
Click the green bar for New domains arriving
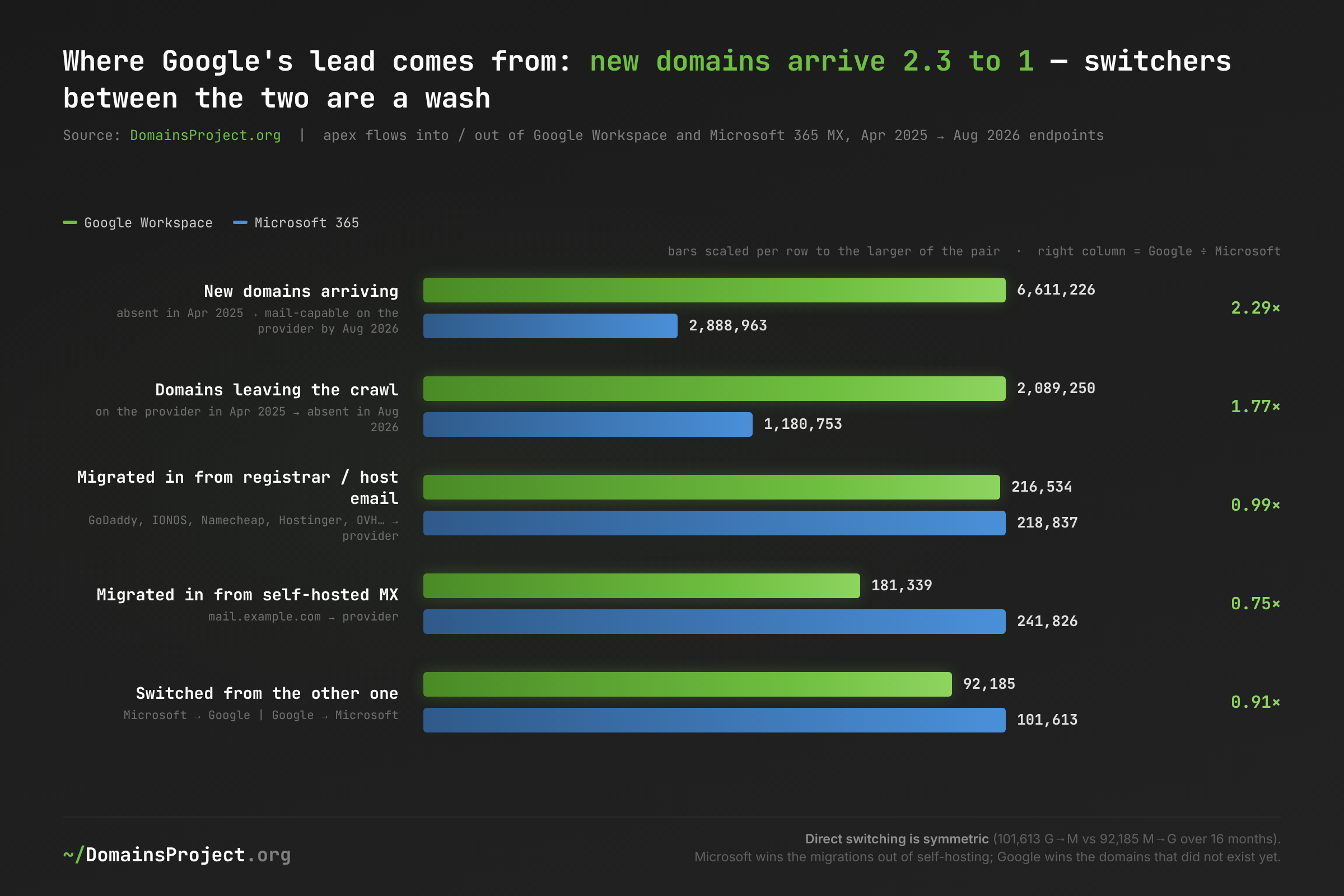pos(715,290)
